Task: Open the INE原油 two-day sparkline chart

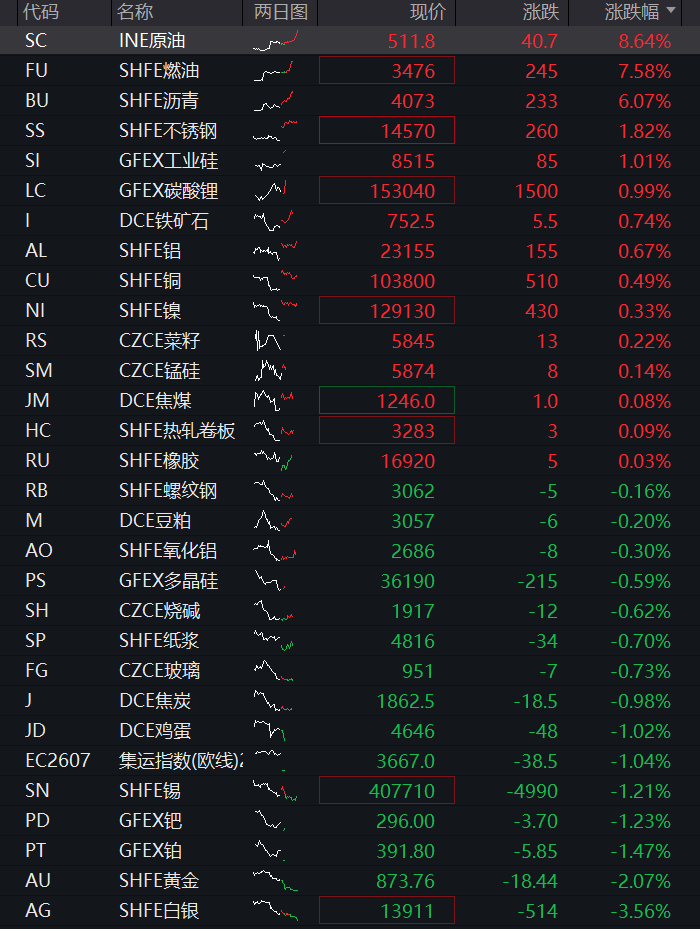Action: (276, 41)
